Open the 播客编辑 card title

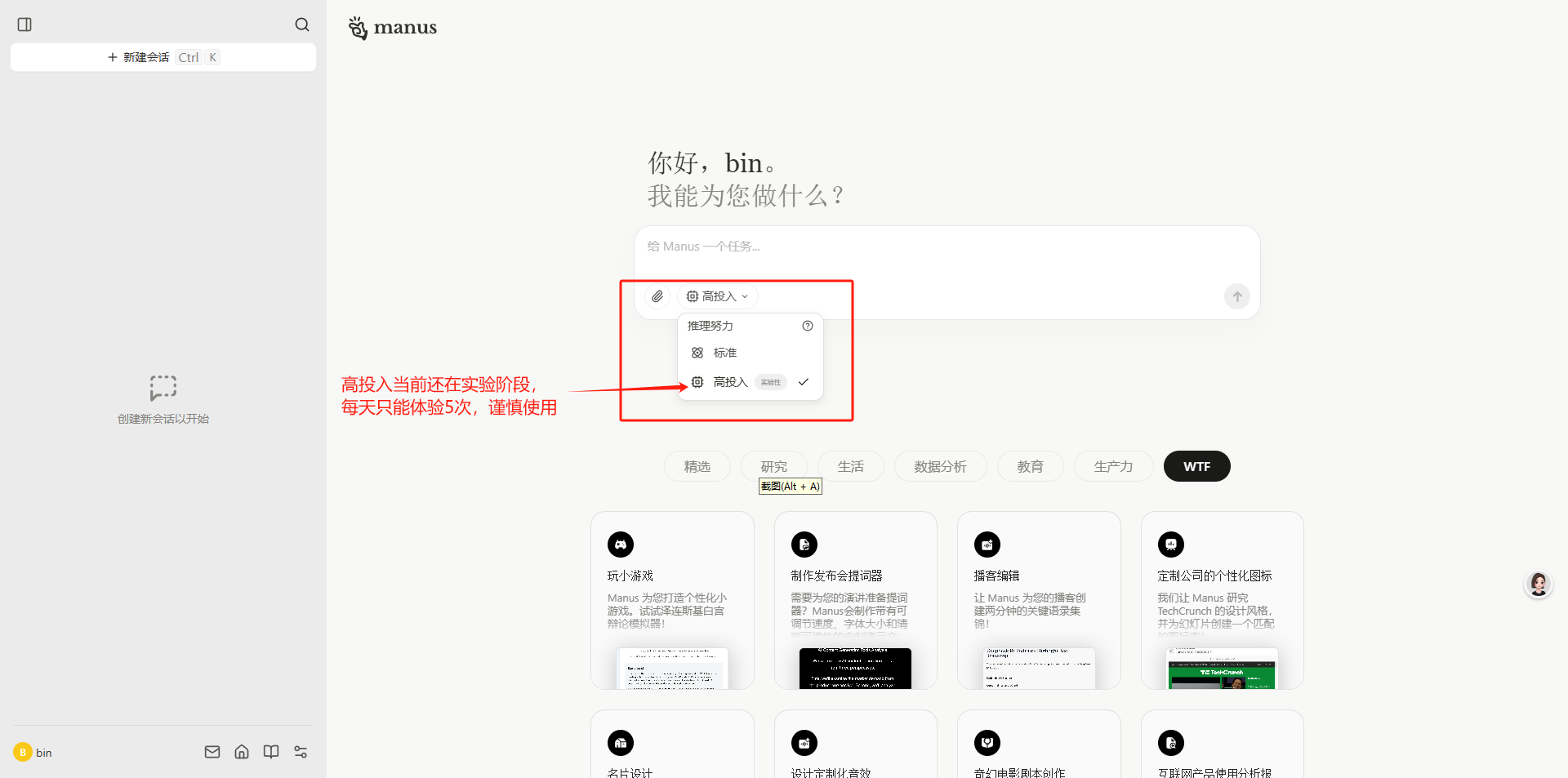tap(997, 576)
